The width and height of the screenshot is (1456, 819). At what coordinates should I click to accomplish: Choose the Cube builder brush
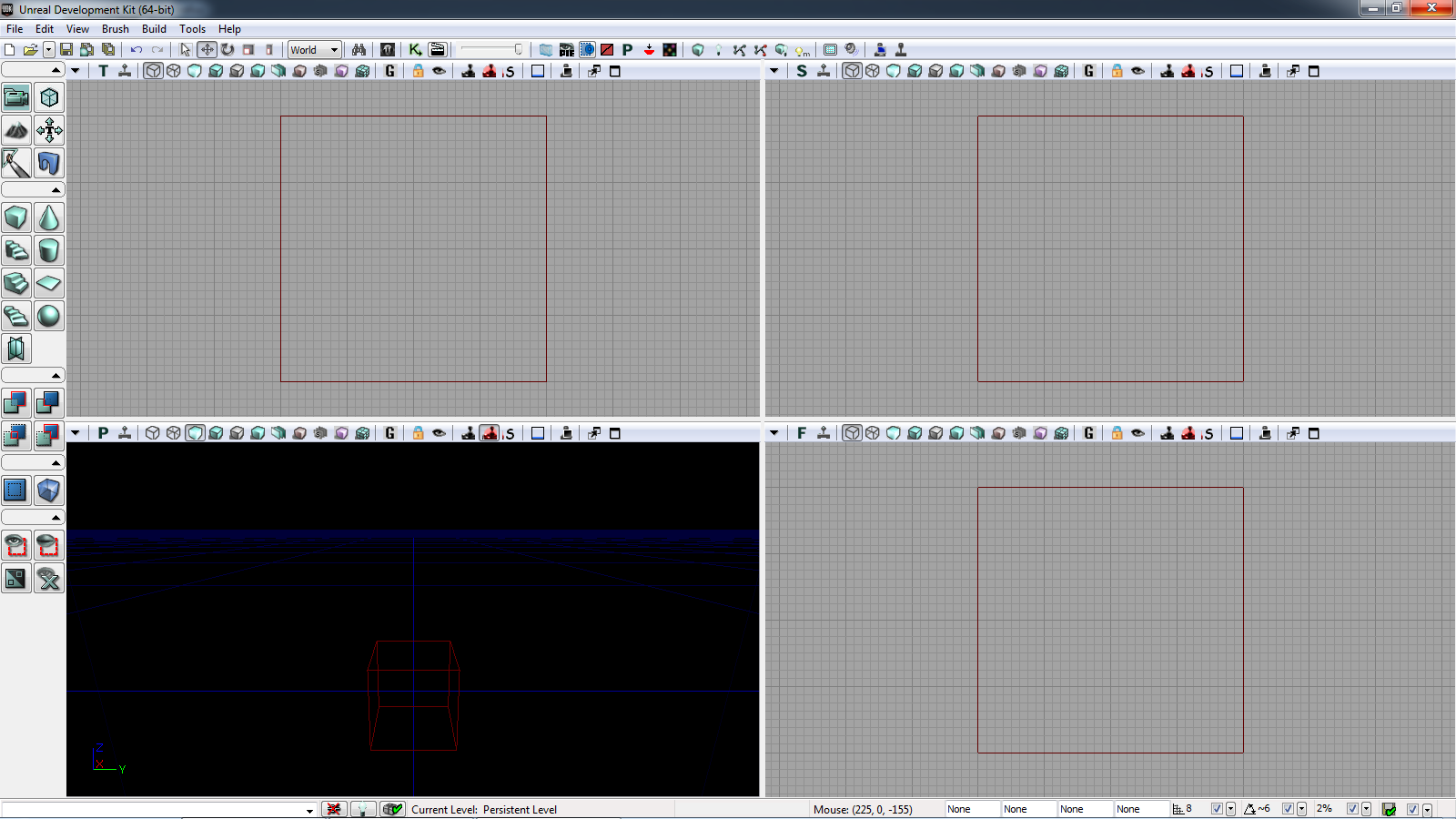pyautogui.click(x=15, y=217)
